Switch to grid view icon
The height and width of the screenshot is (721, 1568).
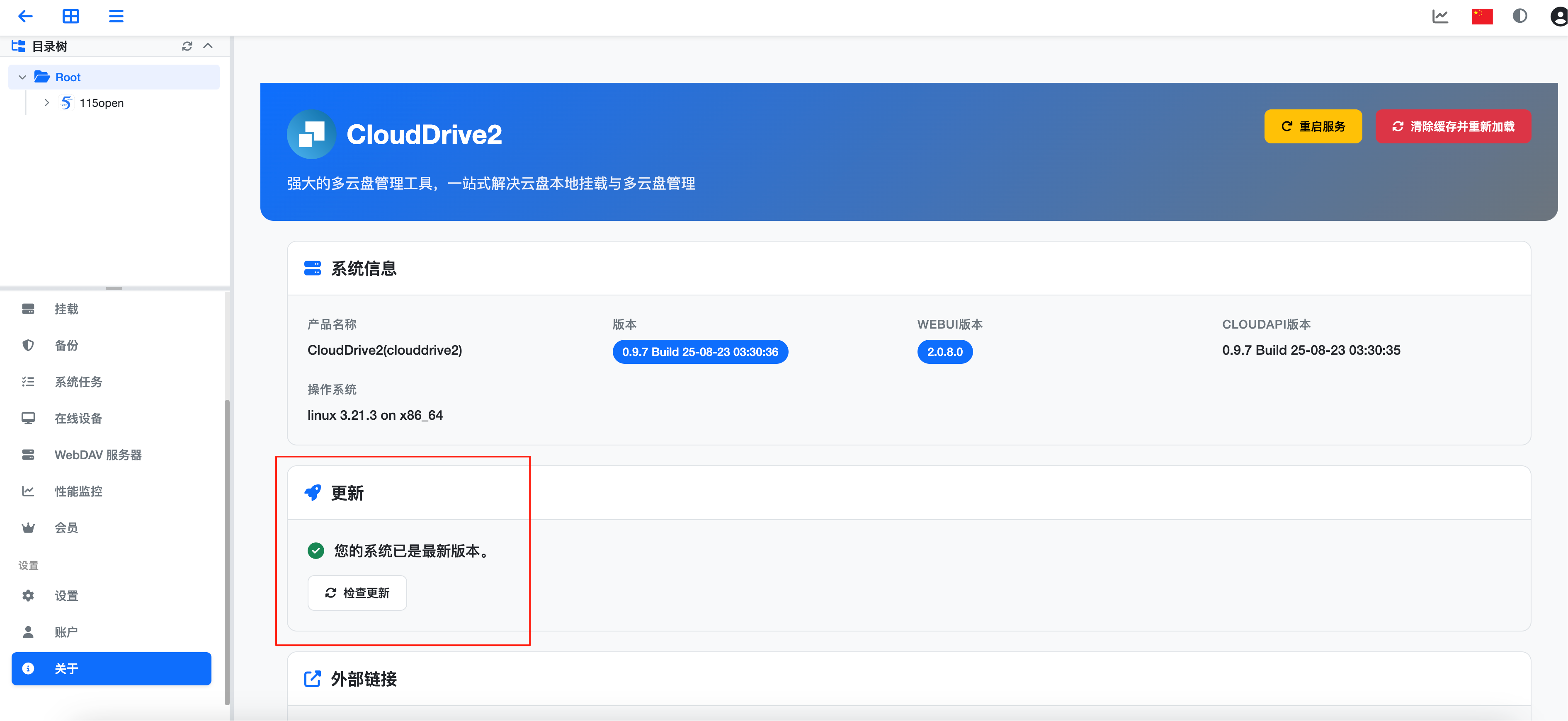[x=70, y=17]
